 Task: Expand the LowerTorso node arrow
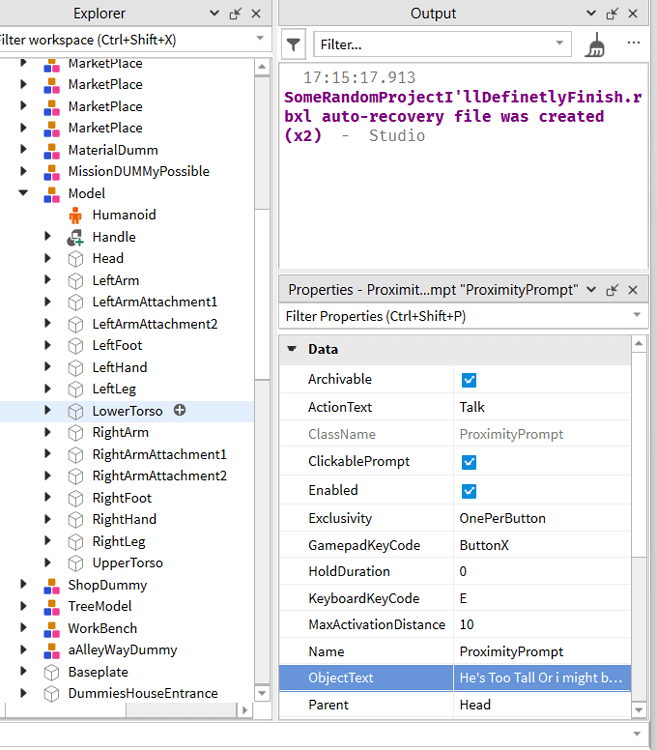(x=47, y=410)
